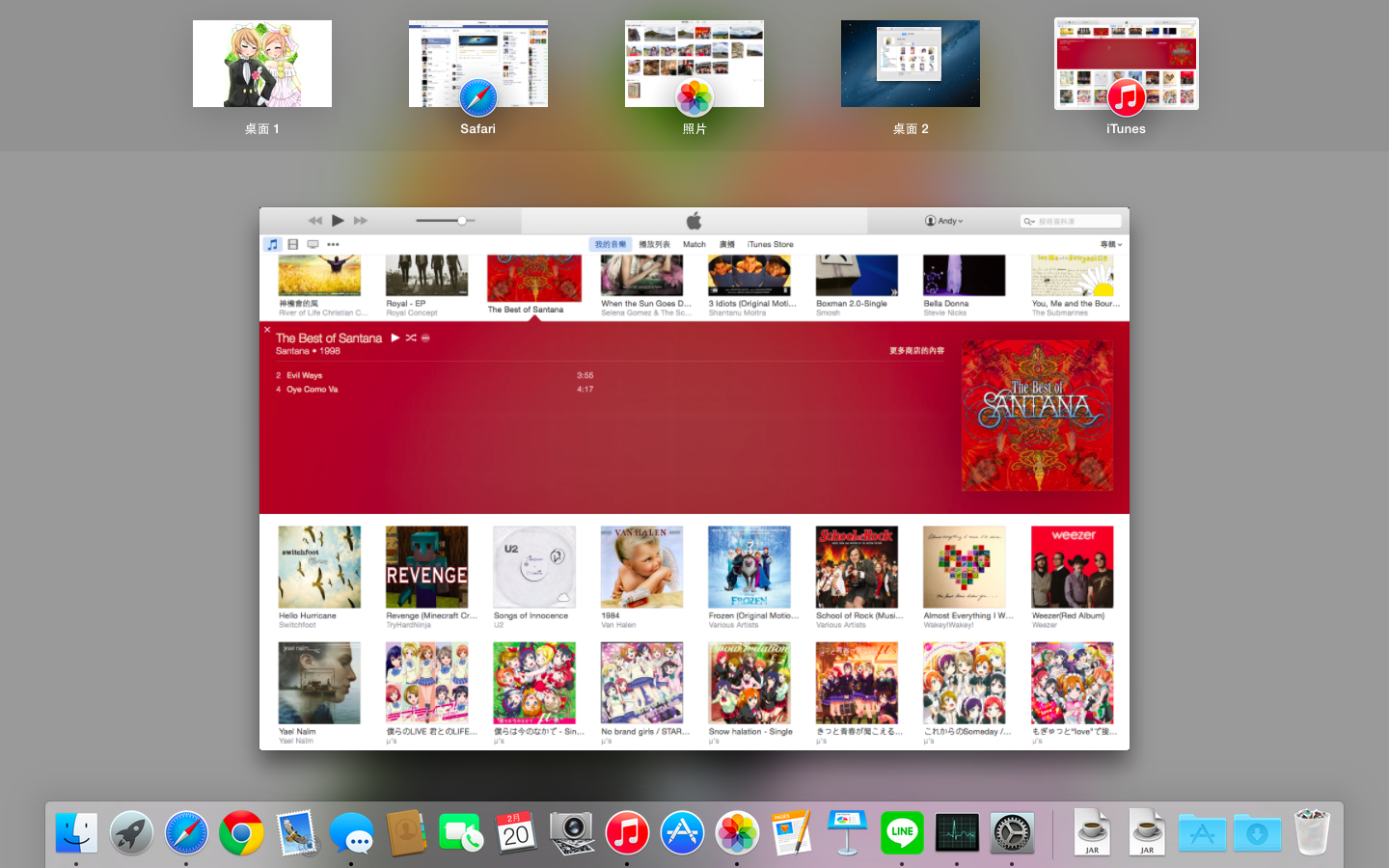
Task: Open Pages from the Dock
Action: tap(792, 833)
